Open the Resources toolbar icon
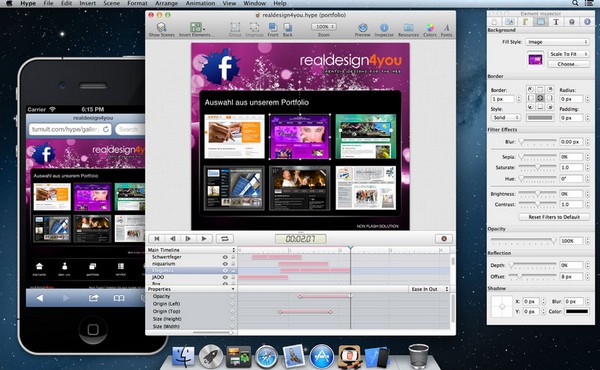This screenshot has height=370, width=600. point(408,29)
